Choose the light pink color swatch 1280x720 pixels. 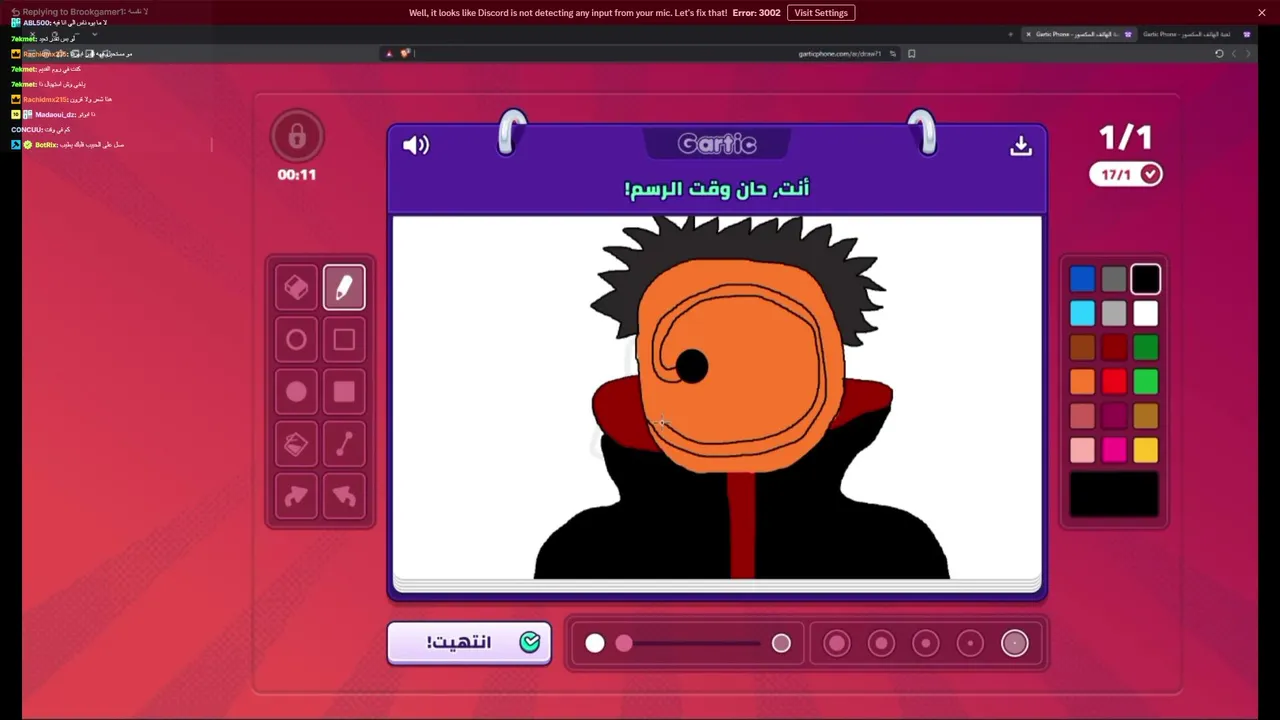coord(1082,450)
